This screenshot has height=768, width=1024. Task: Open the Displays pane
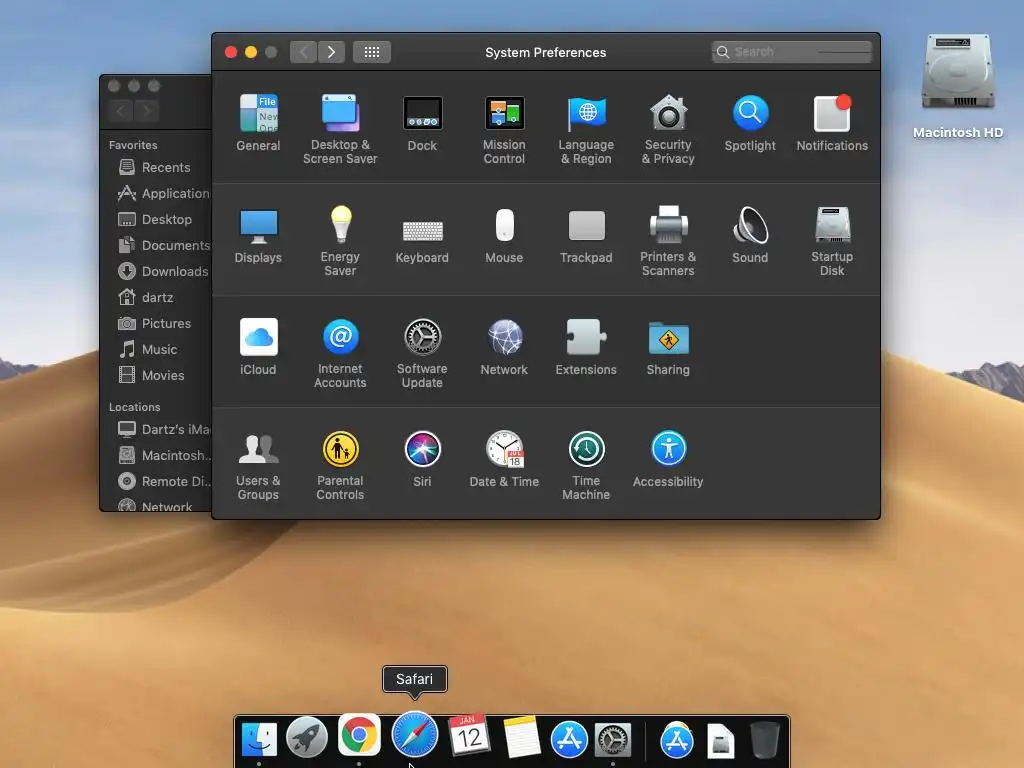point(258,234)
